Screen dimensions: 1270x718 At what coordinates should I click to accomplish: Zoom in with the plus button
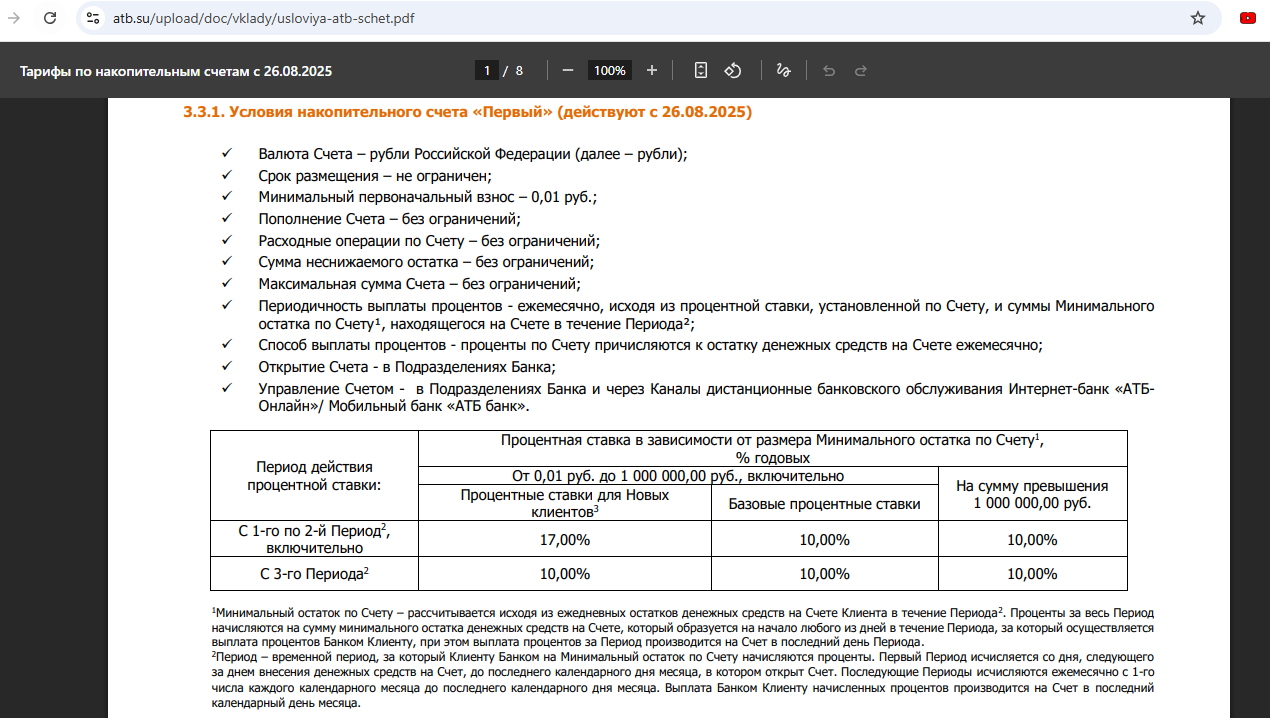tap(652, 70)
